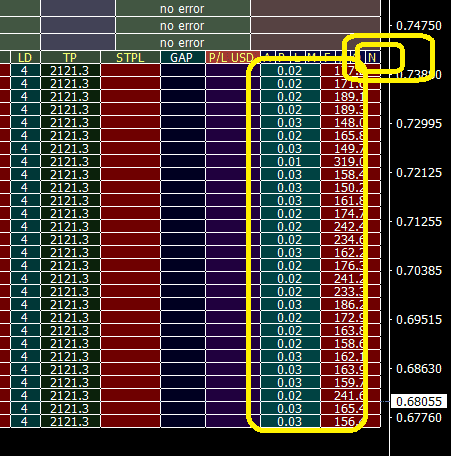Click 0.03 cell in the 165.4 row

290,409
